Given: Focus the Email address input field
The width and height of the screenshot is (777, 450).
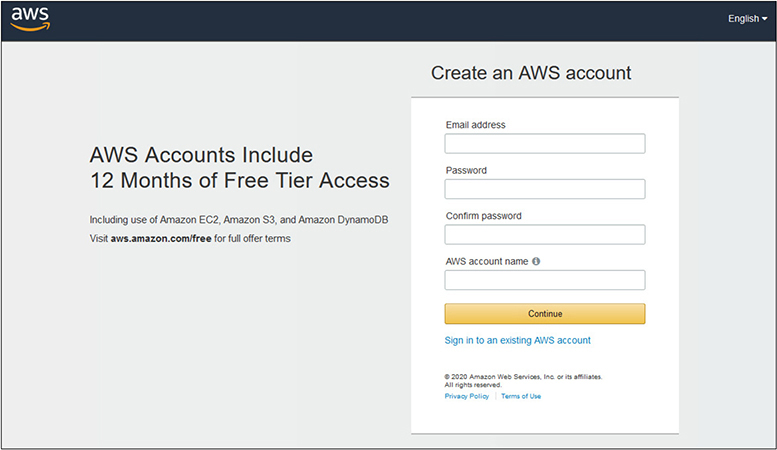Looking at the screenshot, I should [544, 144].
